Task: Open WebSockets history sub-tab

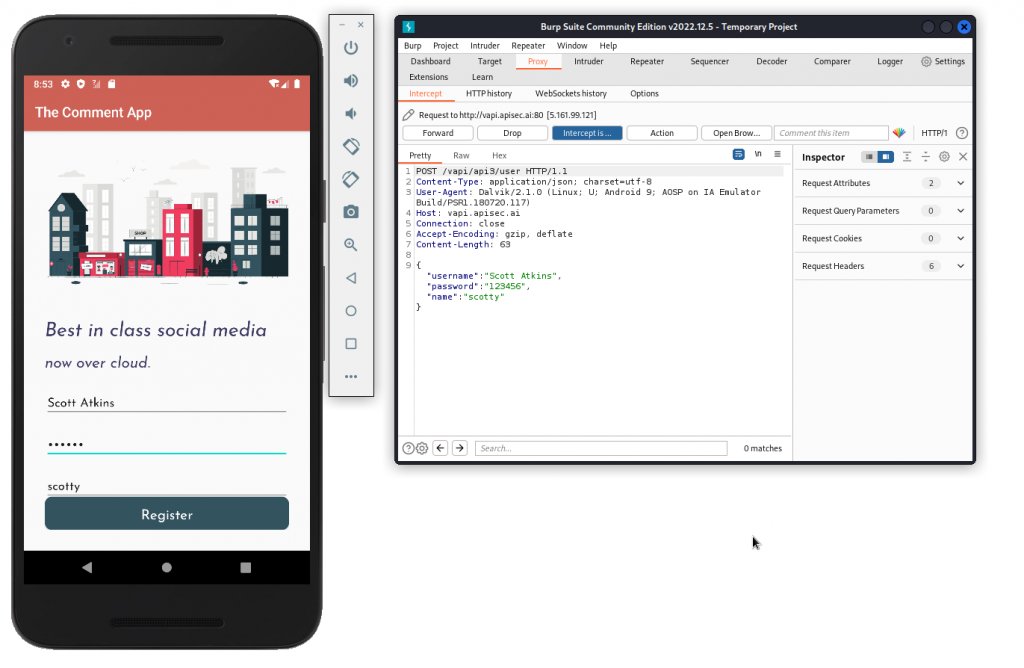Action: click(x=571, y=93)
